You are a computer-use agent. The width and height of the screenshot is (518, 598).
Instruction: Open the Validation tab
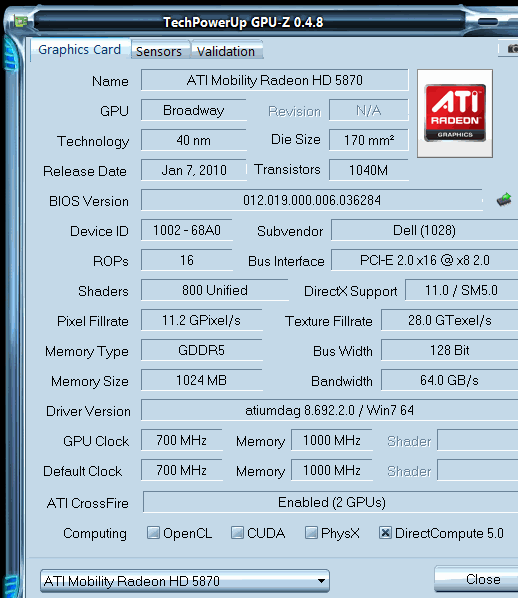tap(226, 51)
